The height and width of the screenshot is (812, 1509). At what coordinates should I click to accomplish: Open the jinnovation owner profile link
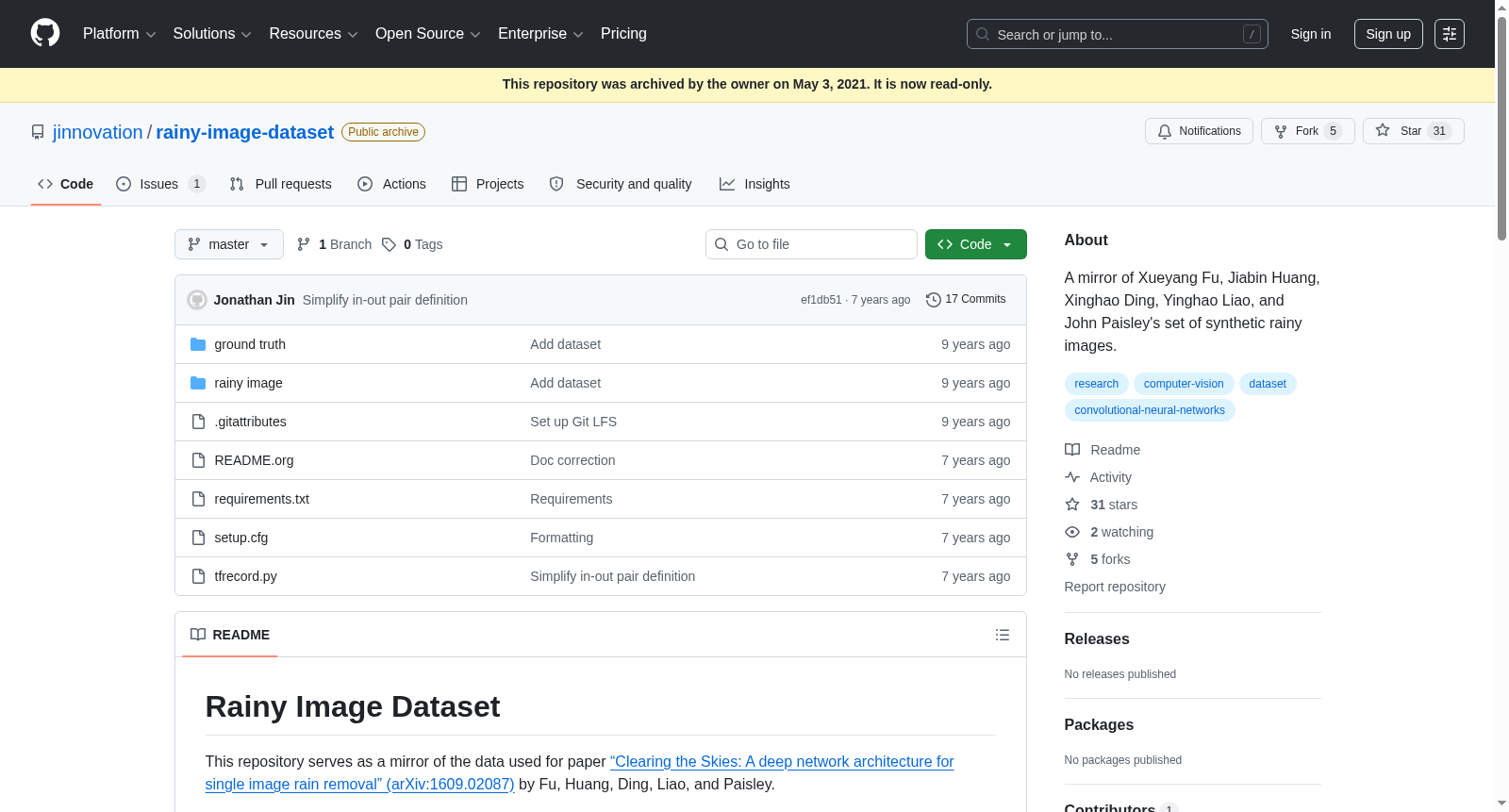(98, 132)
